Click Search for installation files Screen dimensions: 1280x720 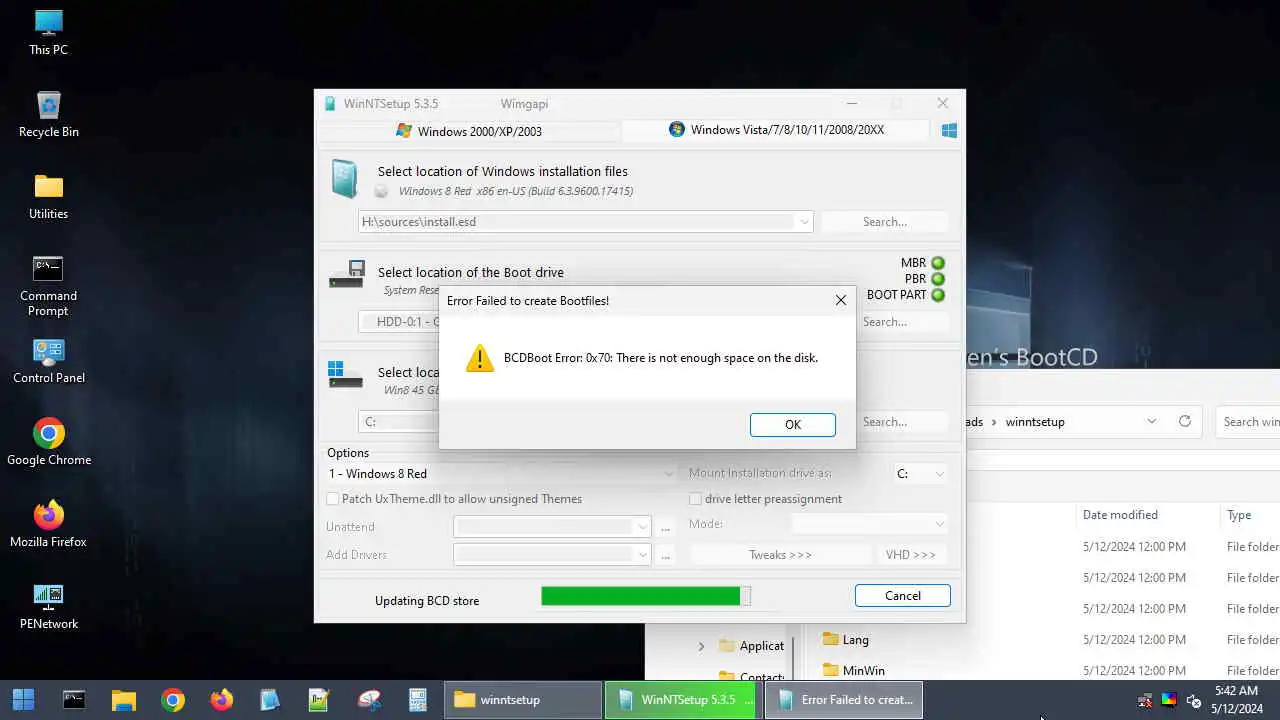(885, 222)
